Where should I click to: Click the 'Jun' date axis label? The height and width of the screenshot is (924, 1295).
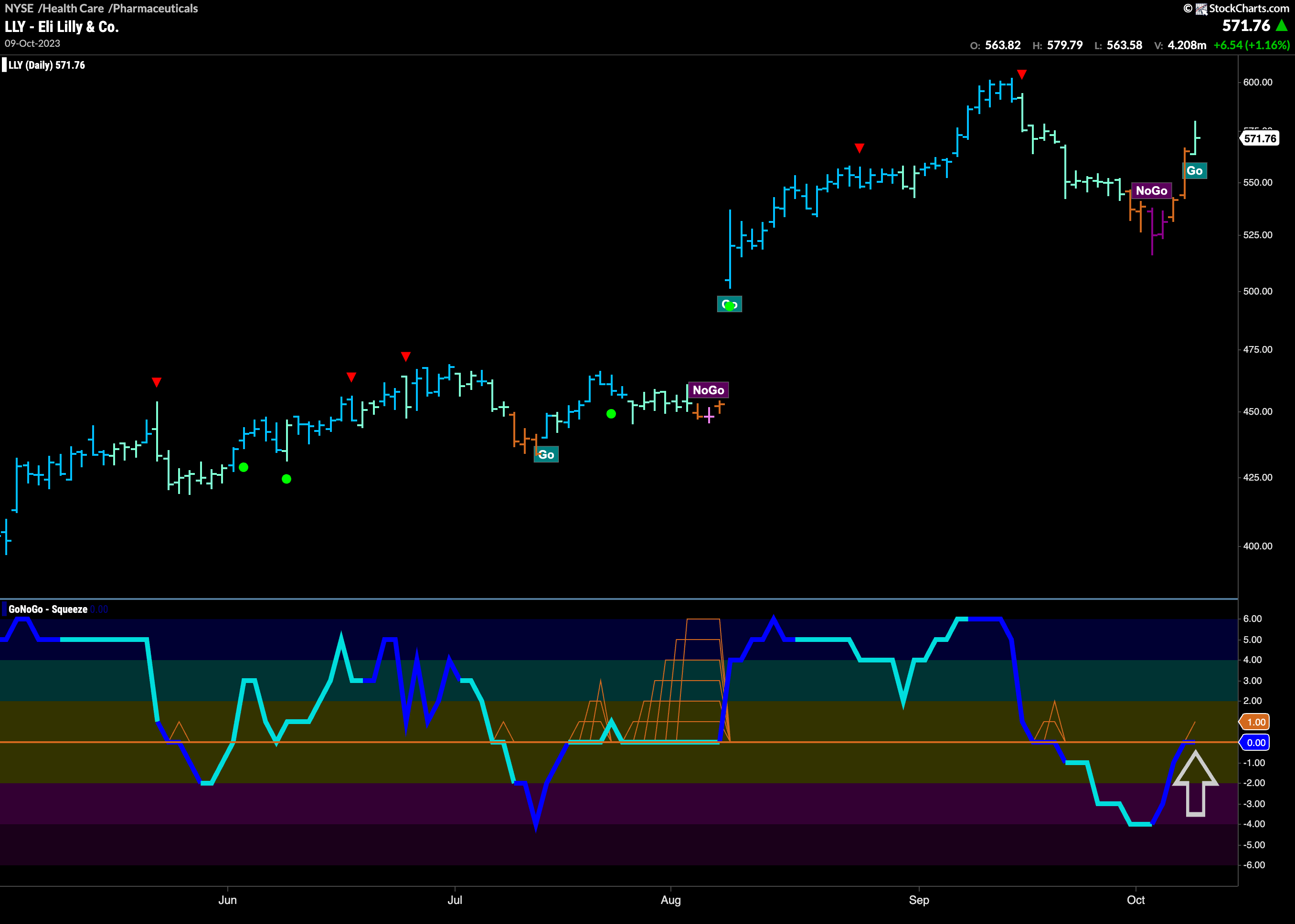pos(228,900)
